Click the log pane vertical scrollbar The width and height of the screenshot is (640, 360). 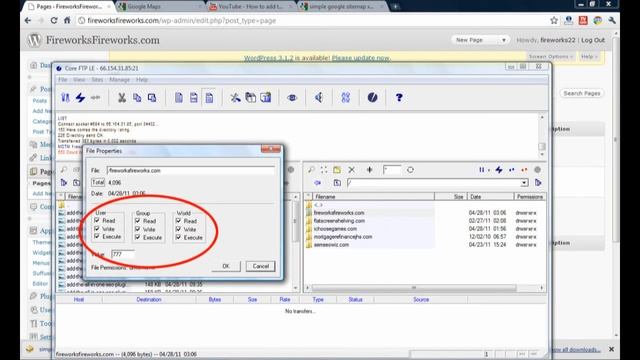pyautogui.click(x=542, y=136)
